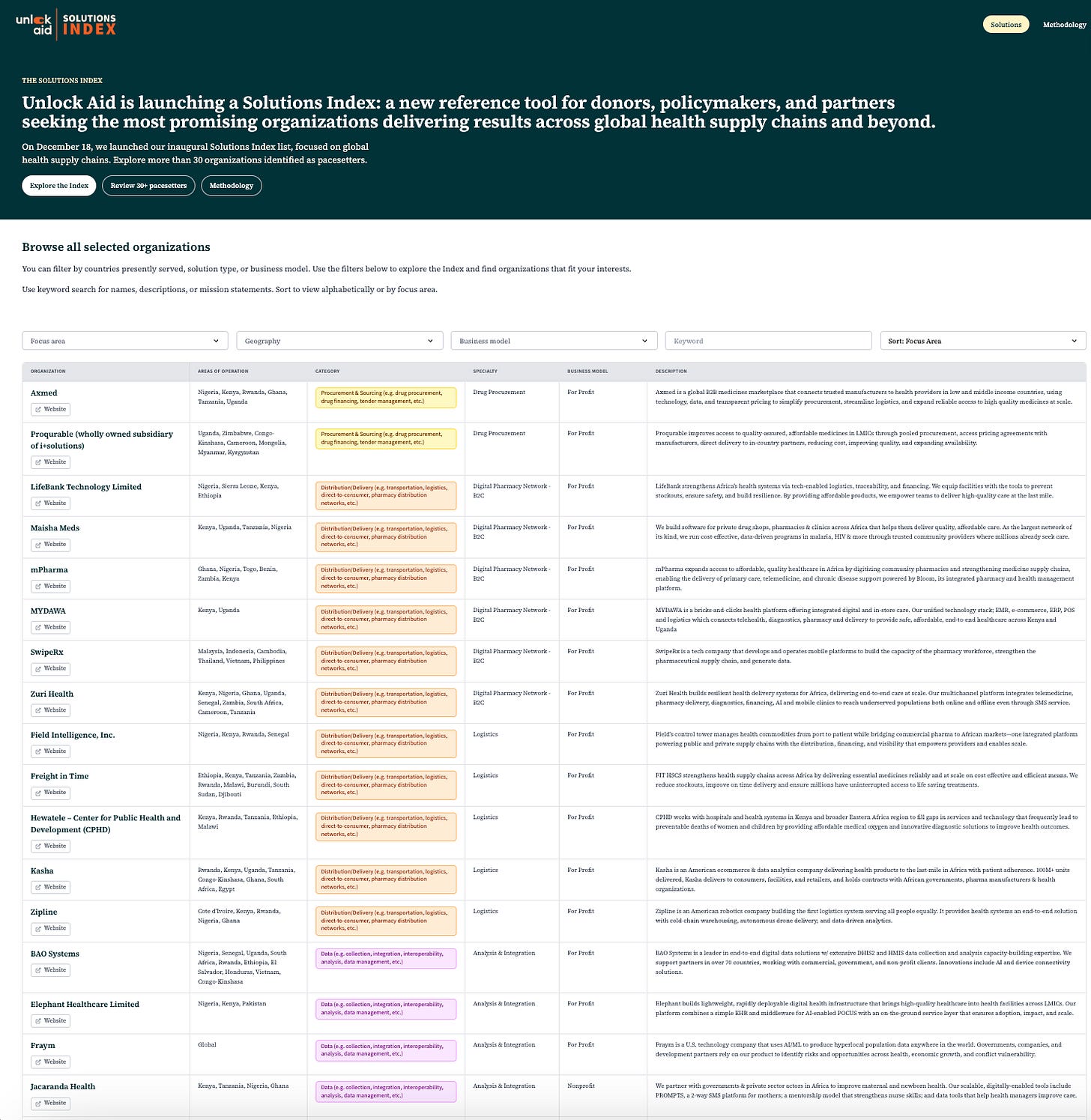Click Proqurable's Procurement & Sourcing tag
The image size is (1091, 1120).
tap(386, 438)
